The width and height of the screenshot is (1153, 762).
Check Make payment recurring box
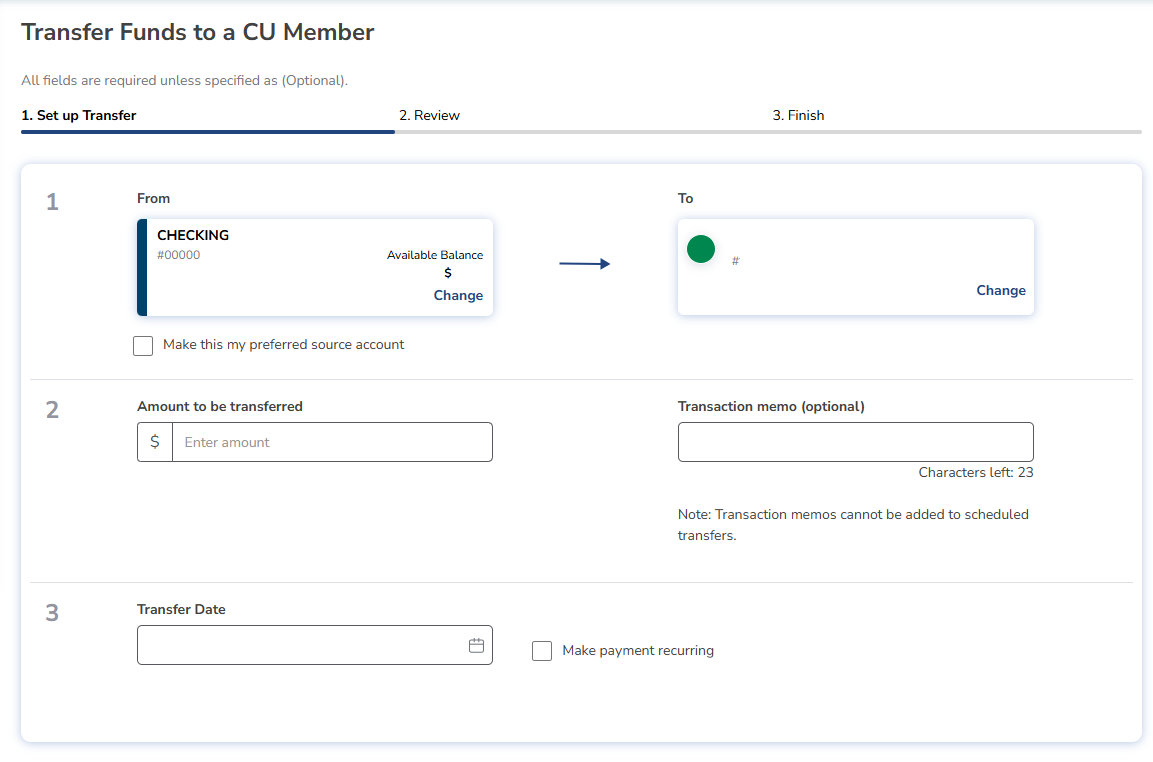(x=542, y=651)
